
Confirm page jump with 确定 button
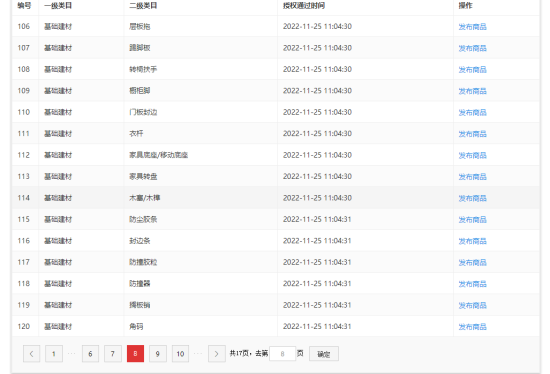point(324,354)
